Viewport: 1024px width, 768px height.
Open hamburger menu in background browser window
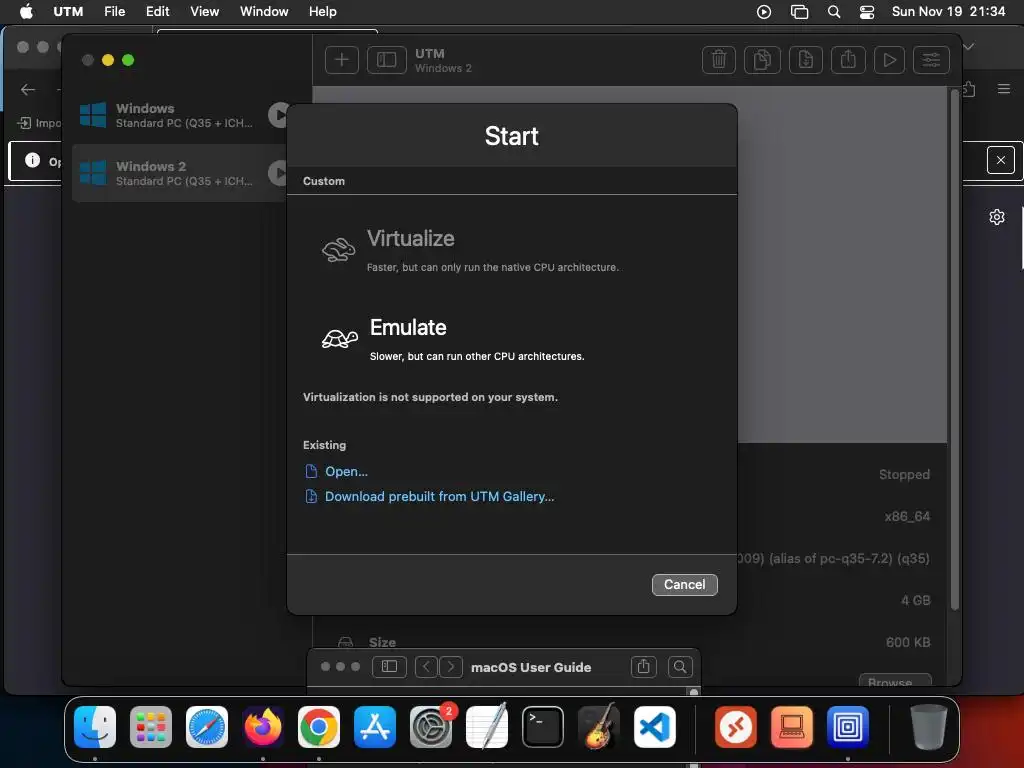tap(1004, 89)
